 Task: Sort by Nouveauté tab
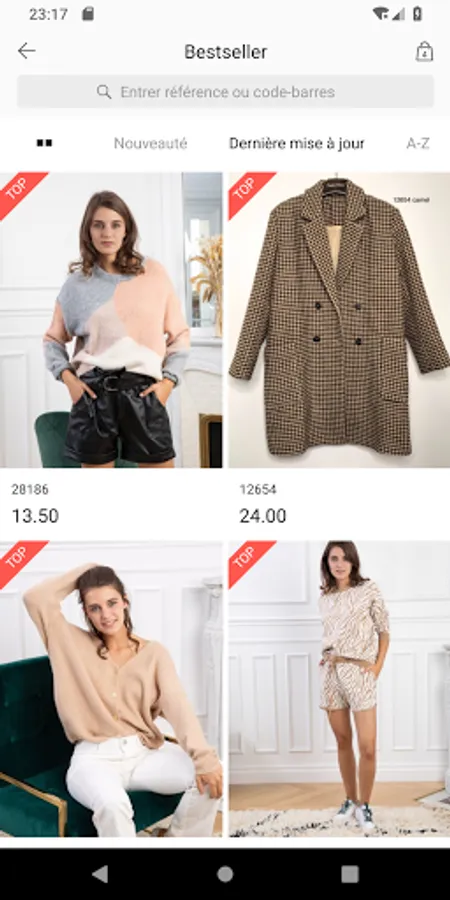point(150,143)
